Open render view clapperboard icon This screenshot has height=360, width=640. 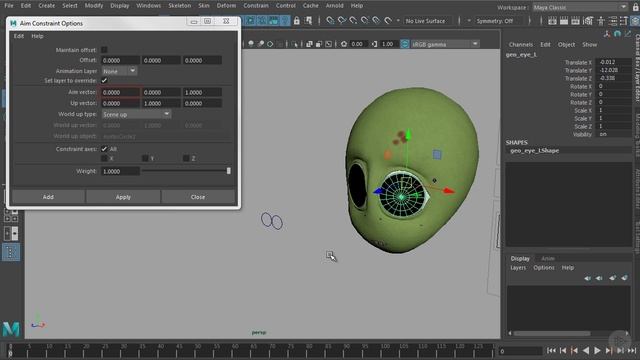(552, 21)
